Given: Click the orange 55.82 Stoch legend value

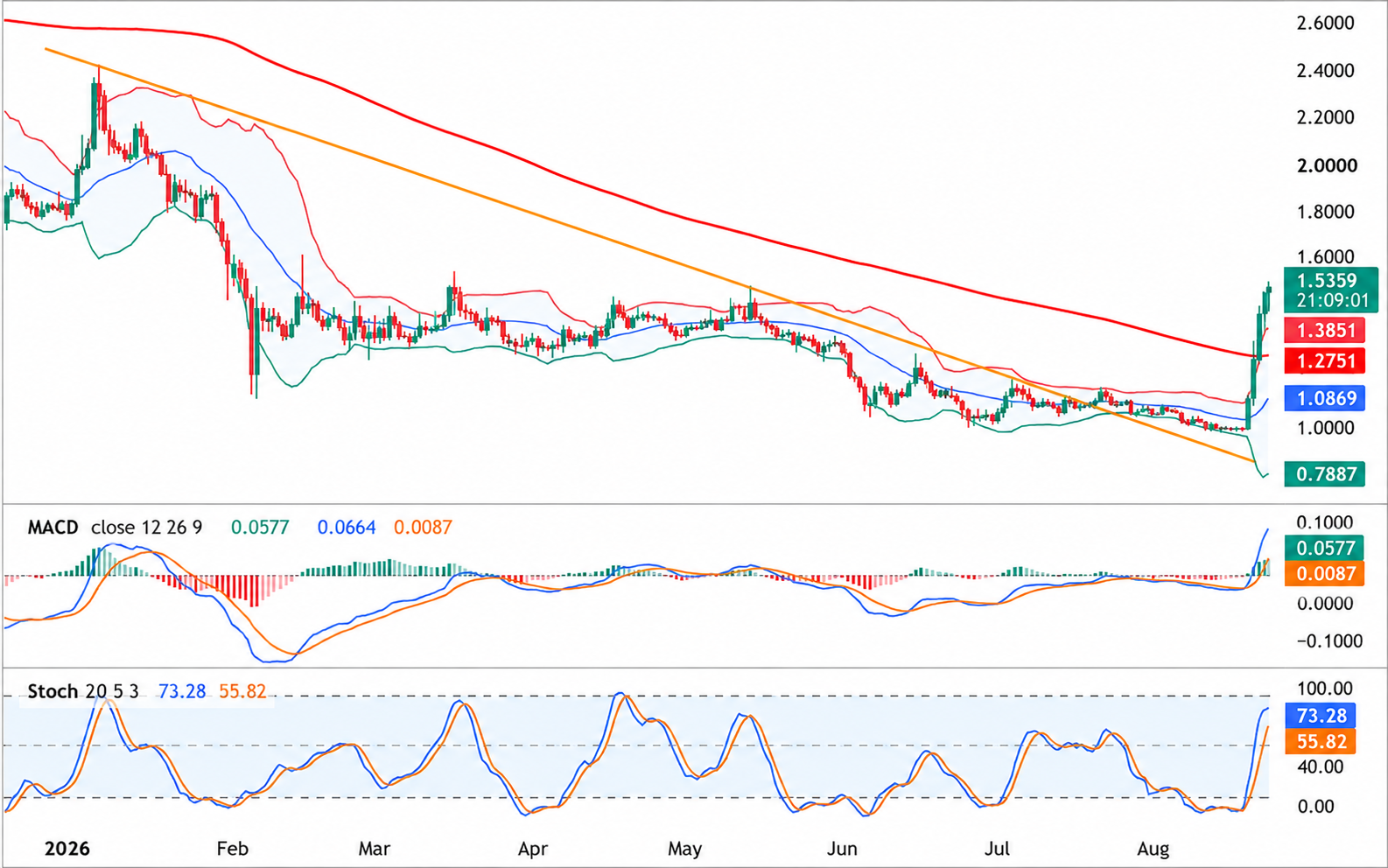Looking at the screenshot, I should click(242, 692).
